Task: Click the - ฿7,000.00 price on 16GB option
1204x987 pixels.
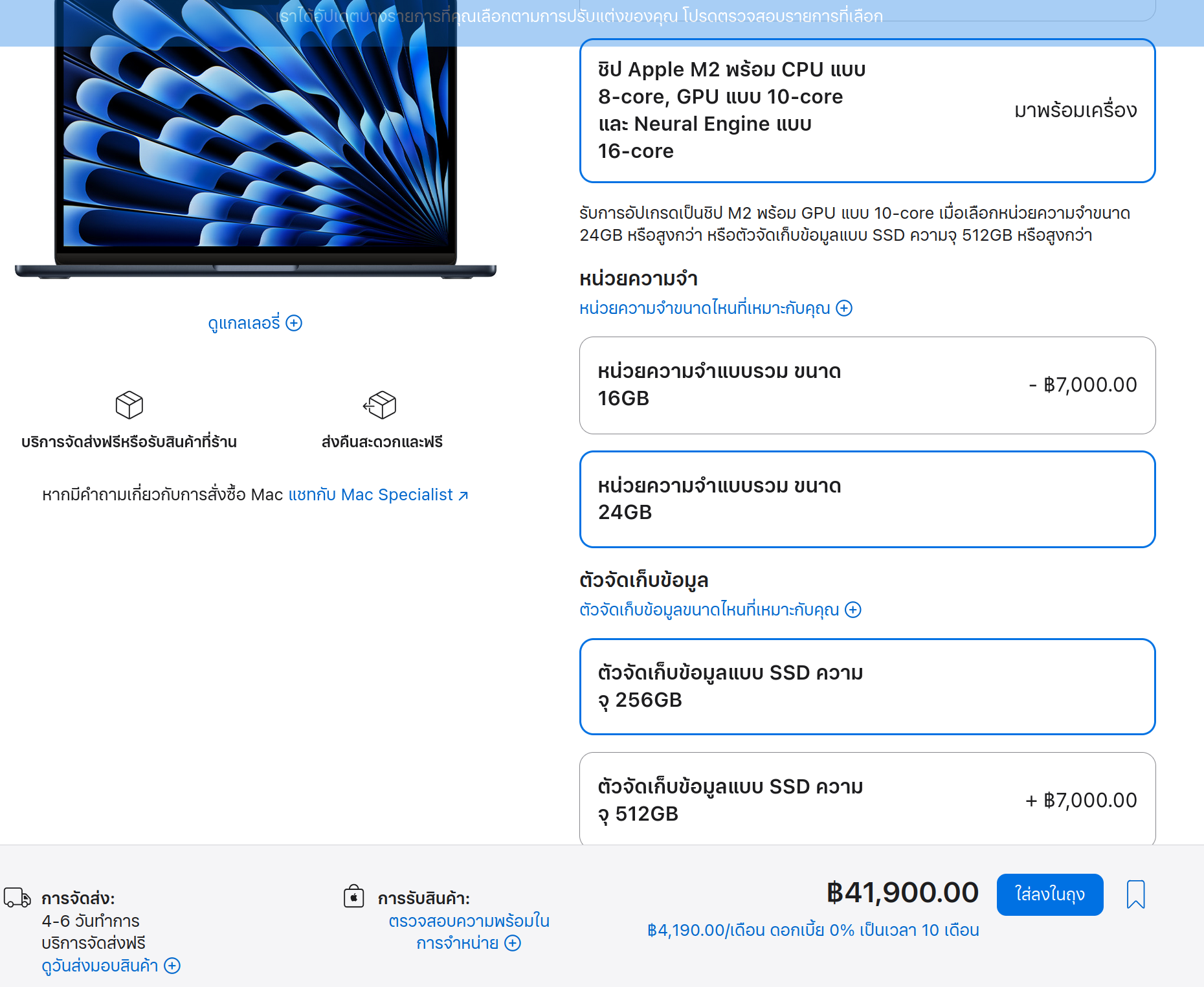Action: (x=1083, y=385)
